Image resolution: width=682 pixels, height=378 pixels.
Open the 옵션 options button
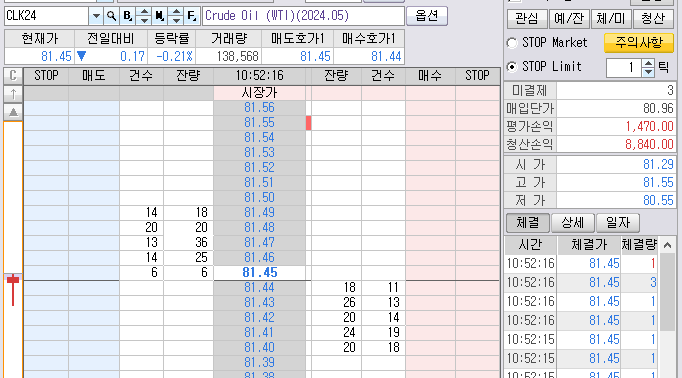click(x=427, y=16)
